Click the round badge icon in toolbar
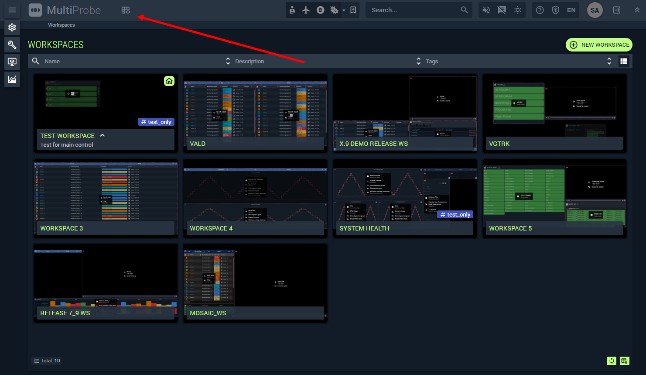 coord(320,10)
